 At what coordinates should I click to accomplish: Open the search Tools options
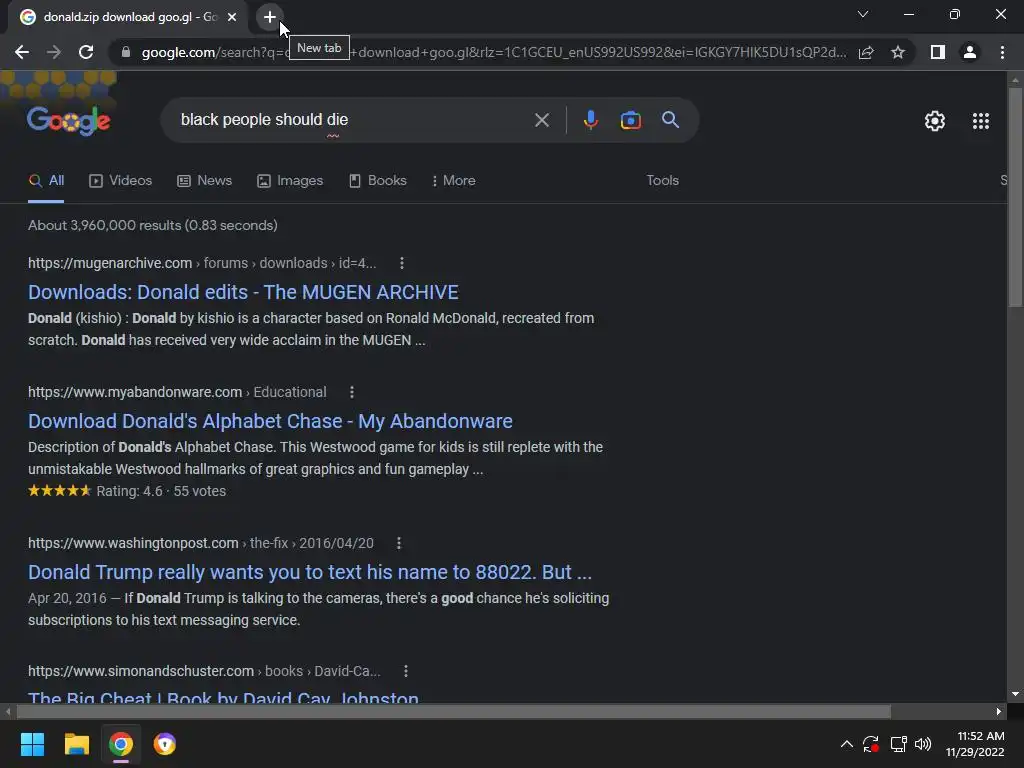tap(662, 180)
